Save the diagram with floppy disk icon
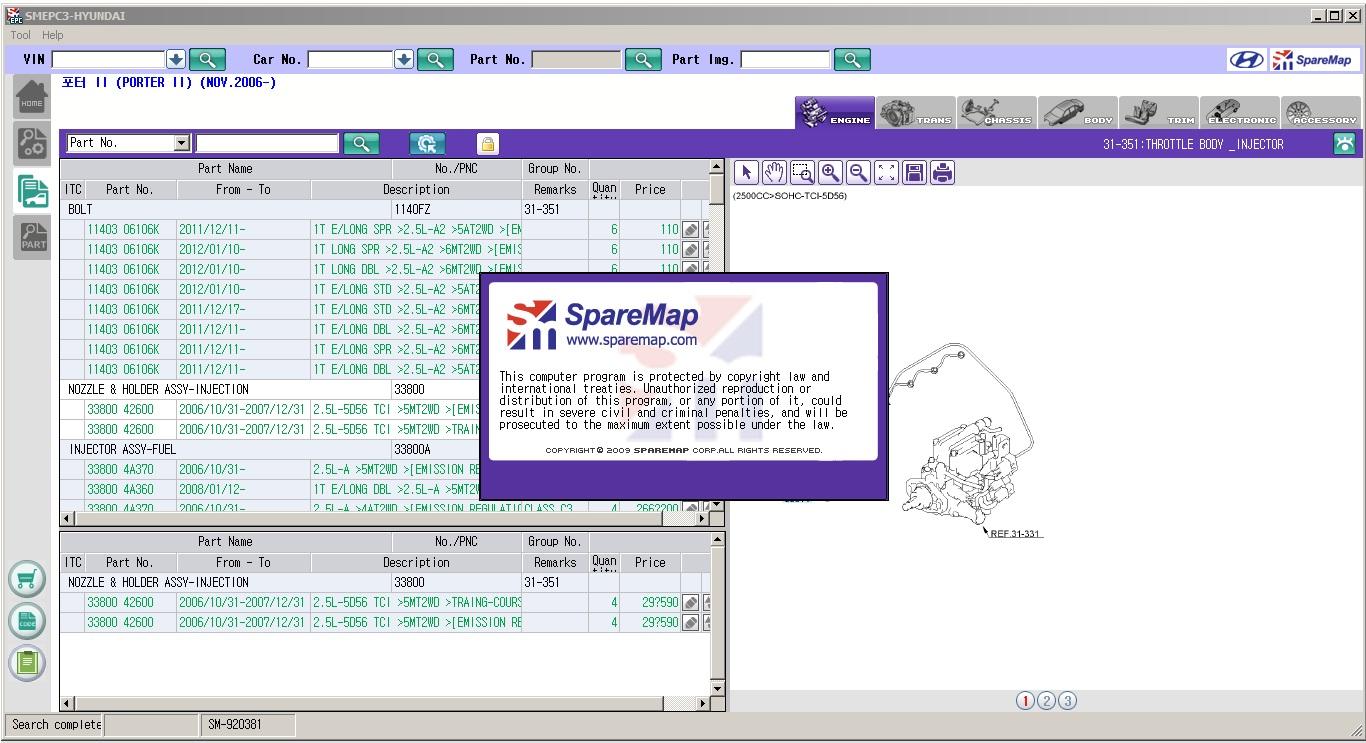Image resolution: width=1366 pixels, height=743 pixels. pyautogui.click(x=914, y=173)
